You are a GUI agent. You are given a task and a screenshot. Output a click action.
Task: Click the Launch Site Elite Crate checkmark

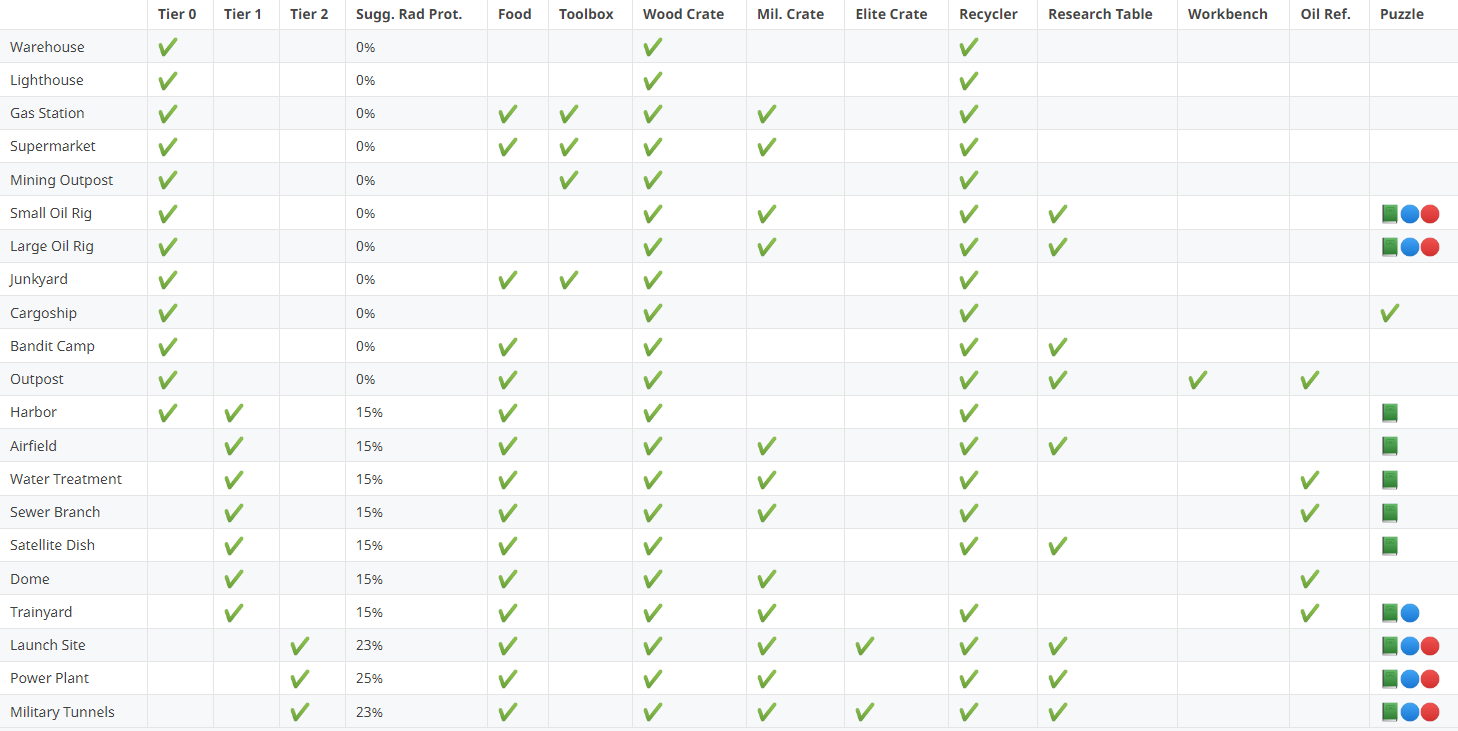pyautogui.click(x=865, y=646)
